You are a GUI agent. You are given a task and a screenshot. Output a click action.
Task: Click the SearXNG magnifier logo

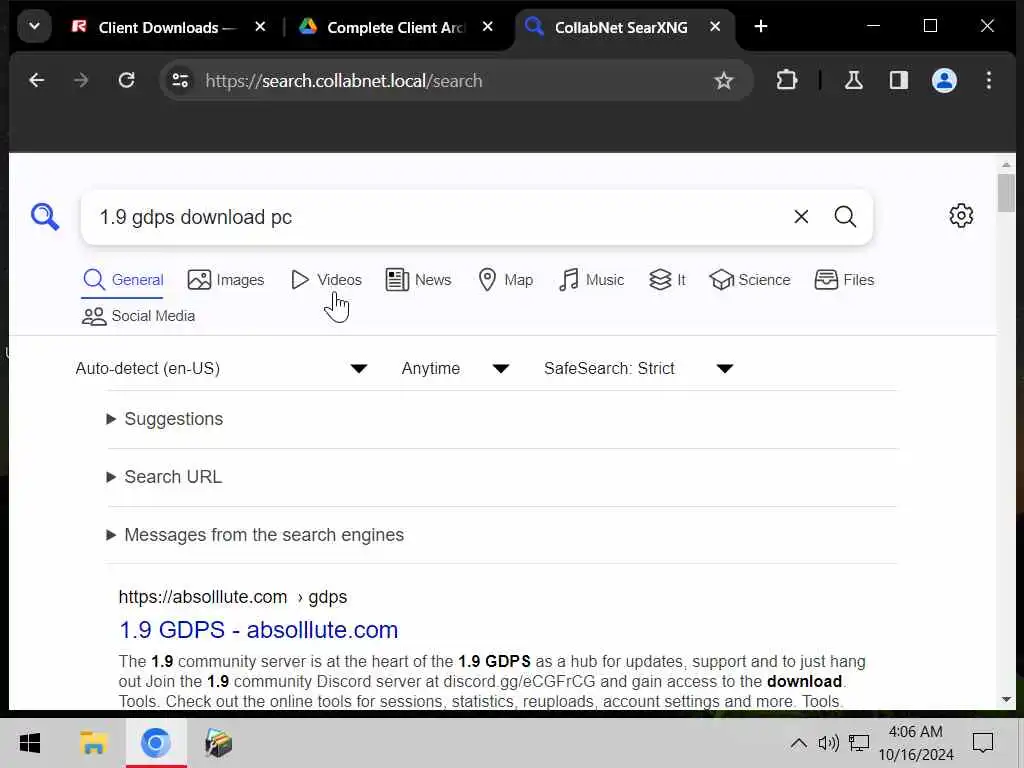click(45, 217)
